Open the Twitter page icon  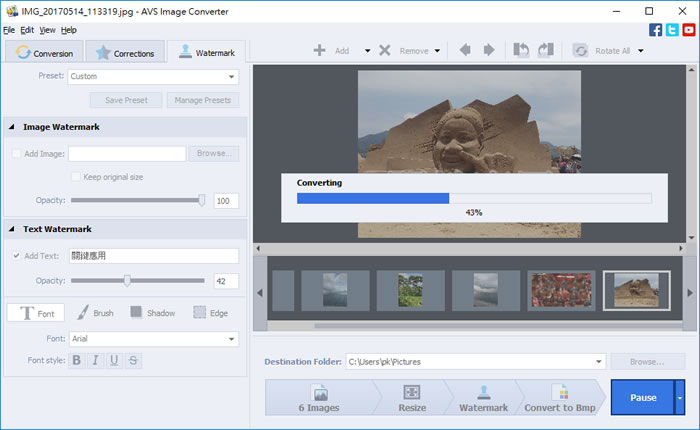coord(672,30)
